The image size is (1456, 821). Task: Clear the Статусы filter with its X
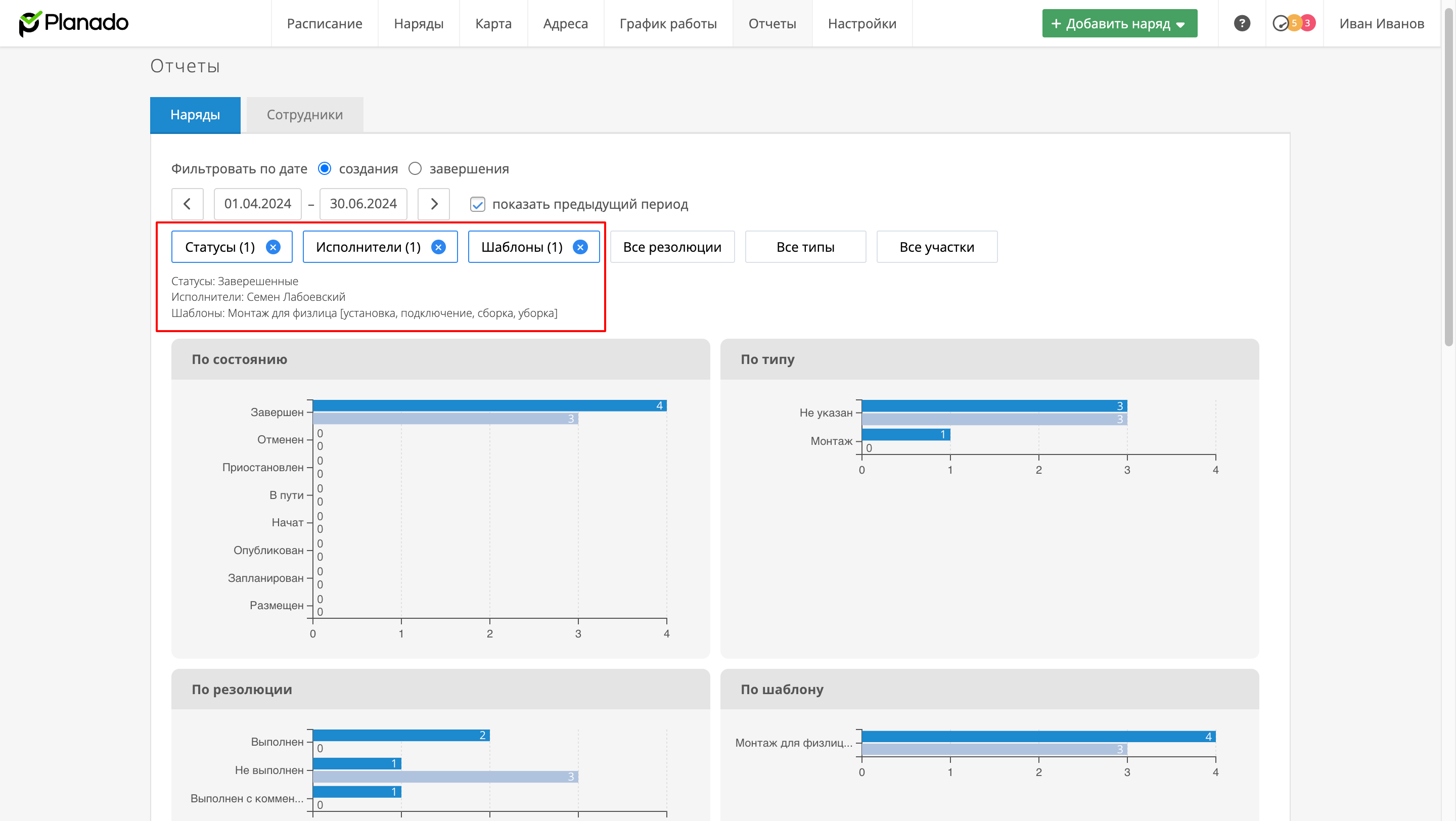point(273,247)
